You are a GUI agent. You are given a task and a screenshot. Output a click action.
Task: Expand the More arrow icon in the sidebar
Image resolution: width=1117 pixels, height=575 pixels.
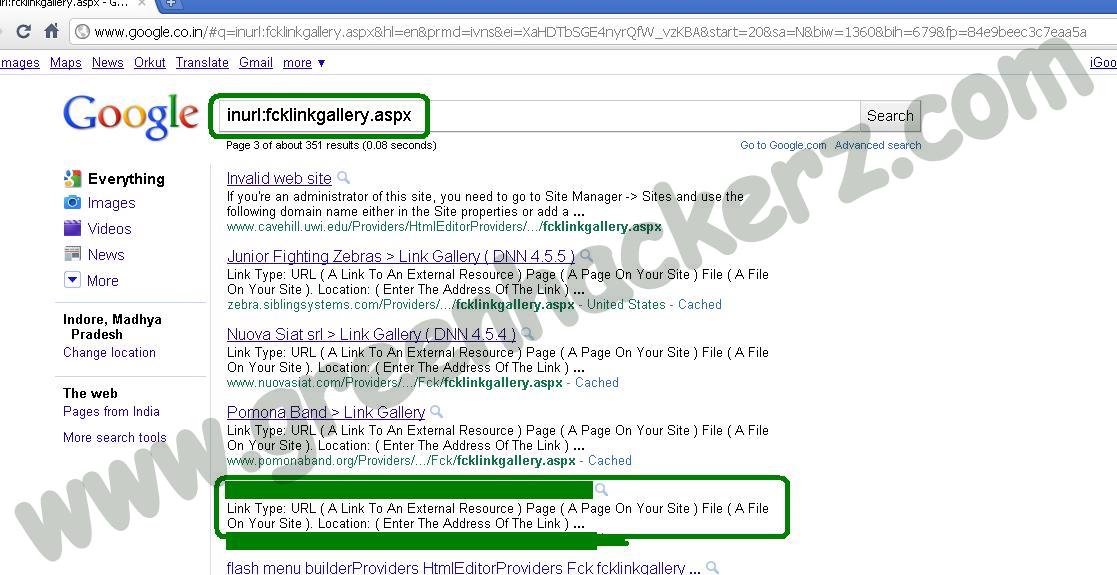click(72, 280)
